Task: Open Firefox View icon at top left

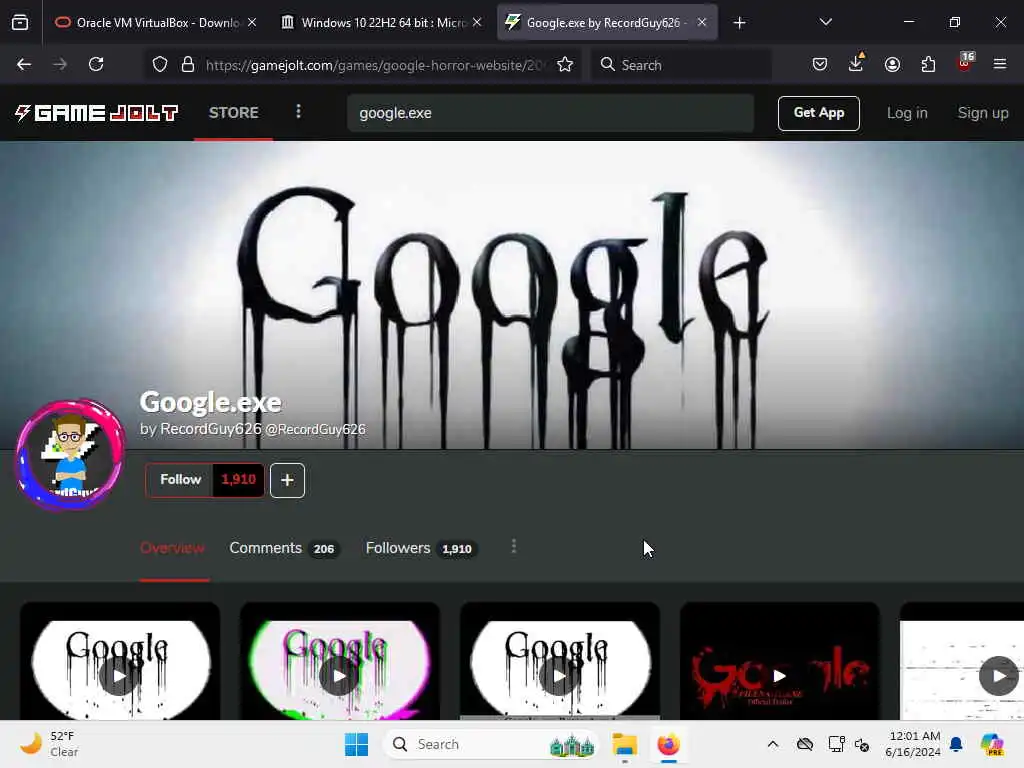Action: coord(20,23)
